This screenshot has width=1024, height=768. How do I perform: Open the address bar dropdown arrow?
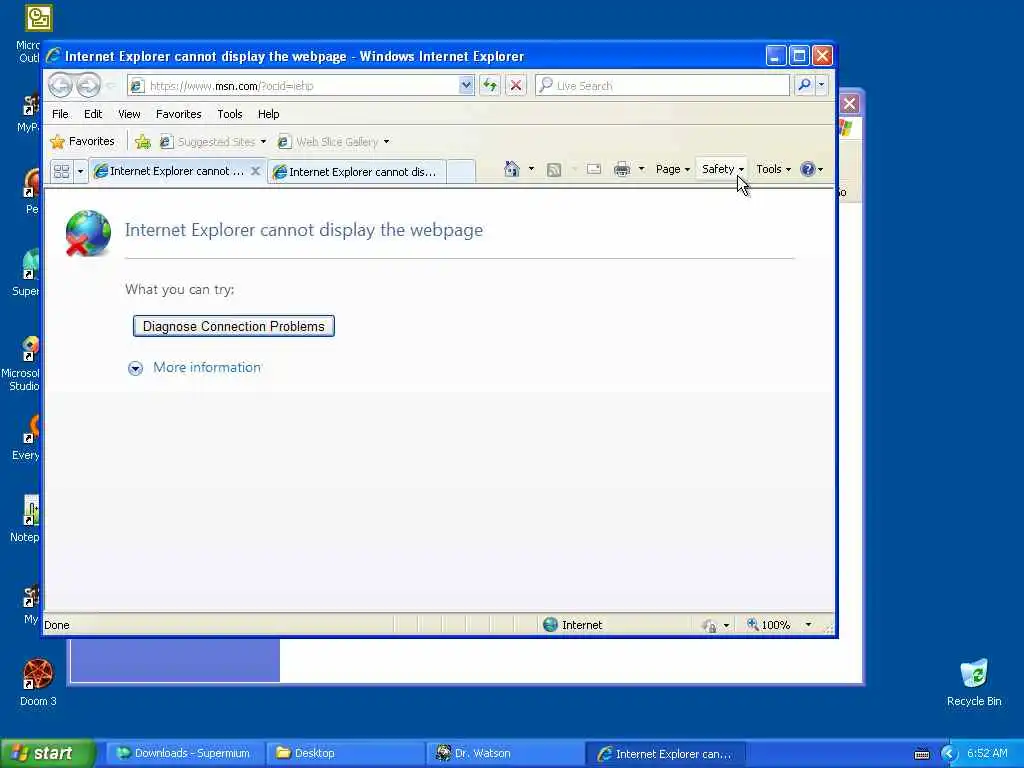click(x=466, y=85)
